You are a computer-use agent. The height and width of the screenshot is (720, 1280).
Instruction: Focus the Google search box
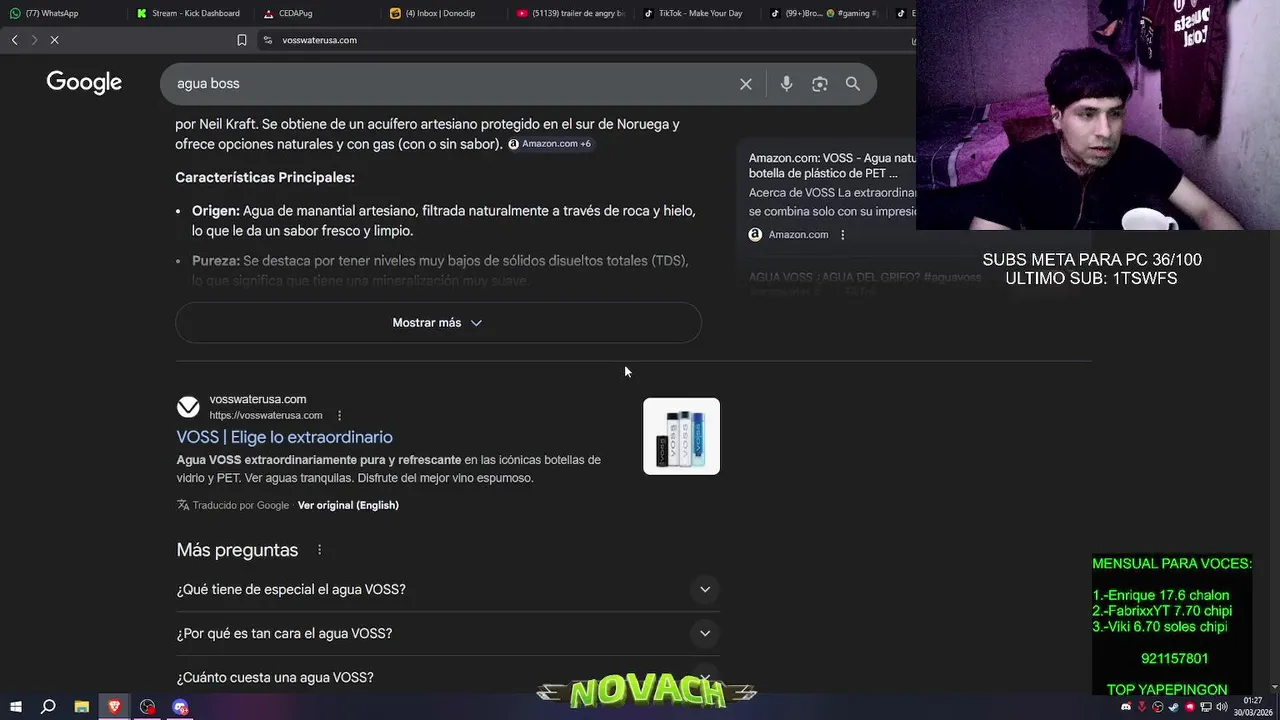(450, 84)
